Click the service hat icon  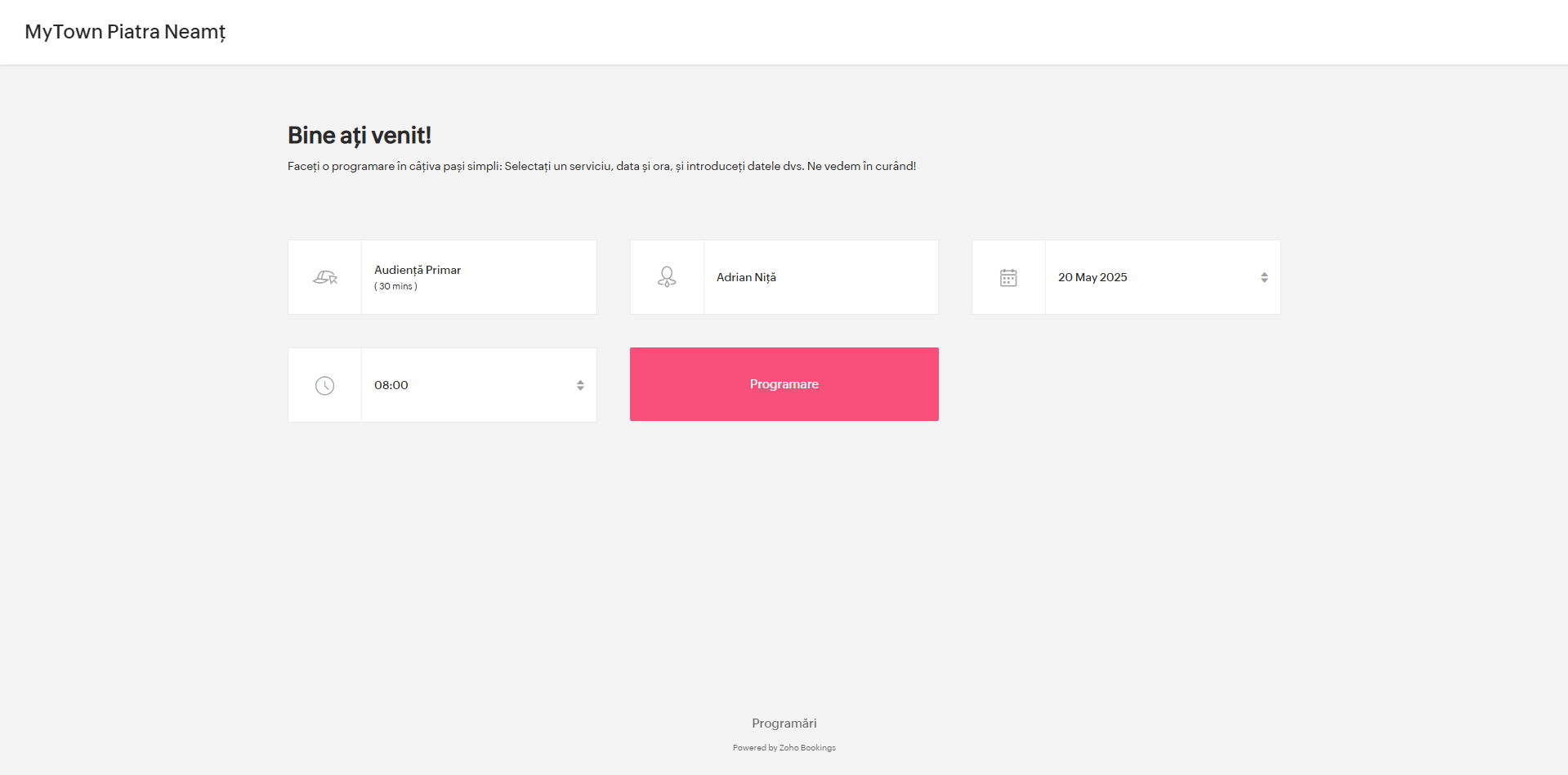point(325,278)
